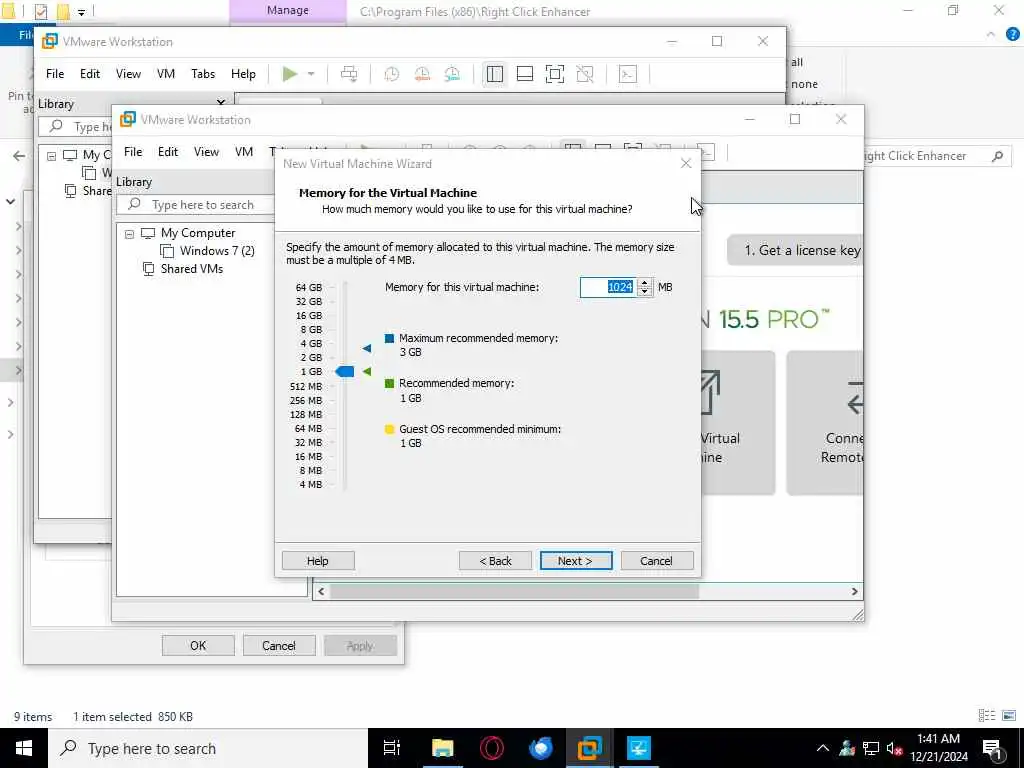Click the Get a license key step
The image size is (1024, 768).
point(795,250)
